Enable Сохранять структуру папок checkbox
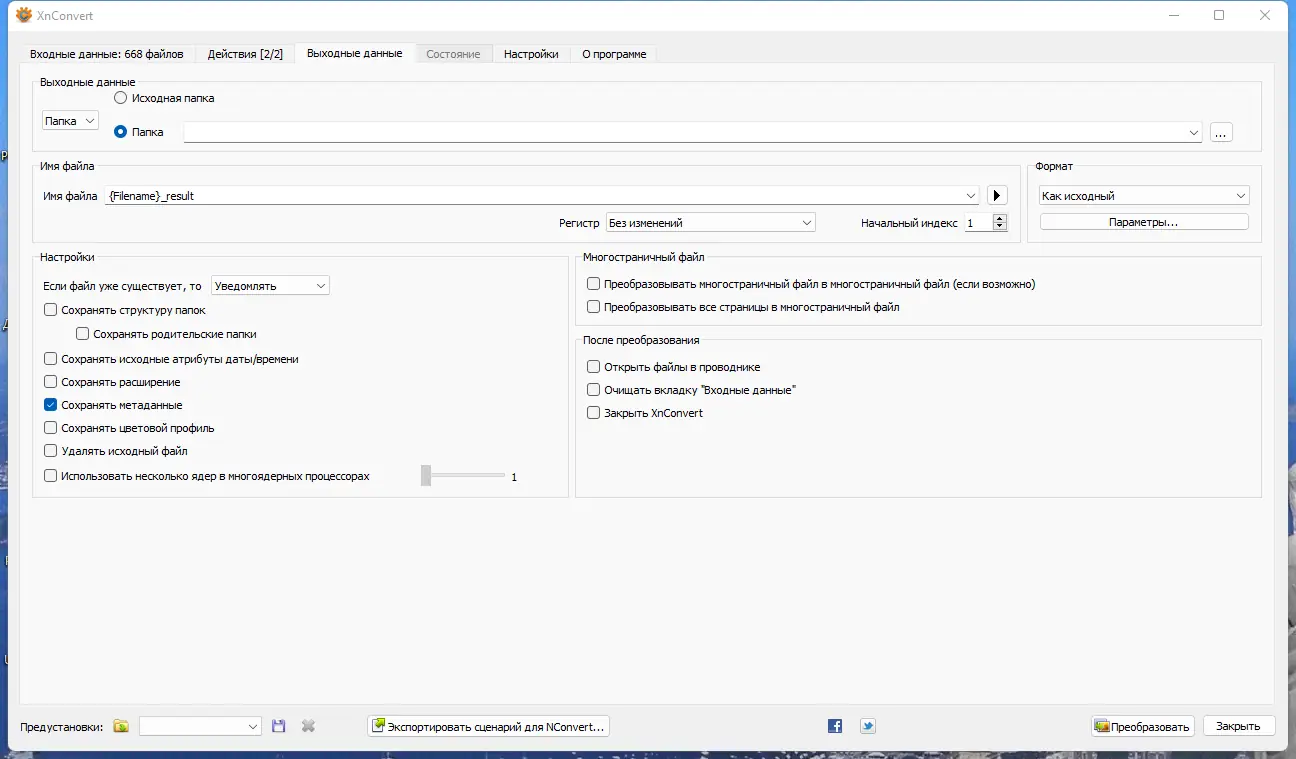The width and height of the screenshot is (1296, 759). 51,310
